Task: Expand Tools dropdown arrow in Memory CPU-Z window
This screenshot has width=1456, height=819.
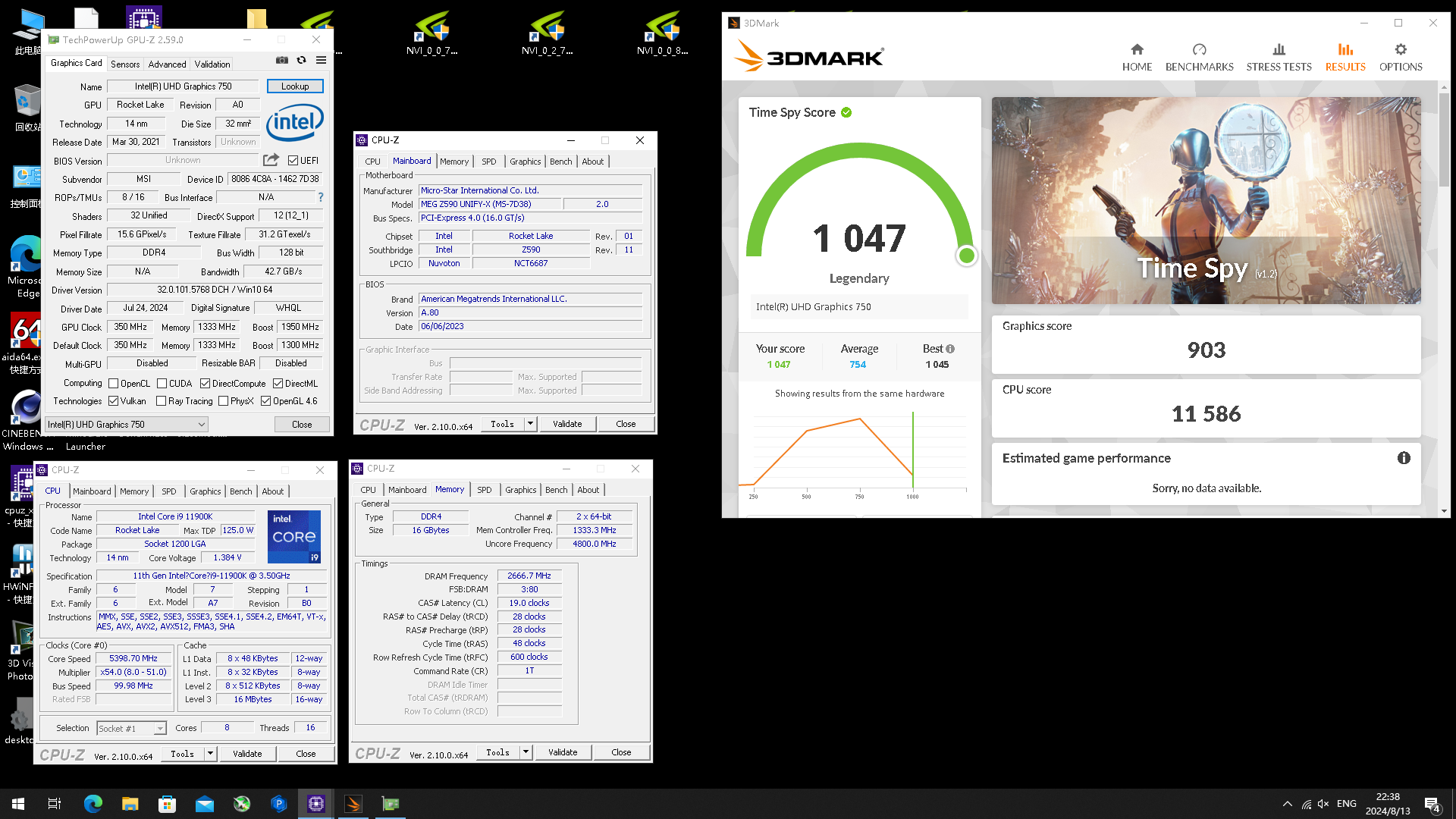Action: coord(526,752)
